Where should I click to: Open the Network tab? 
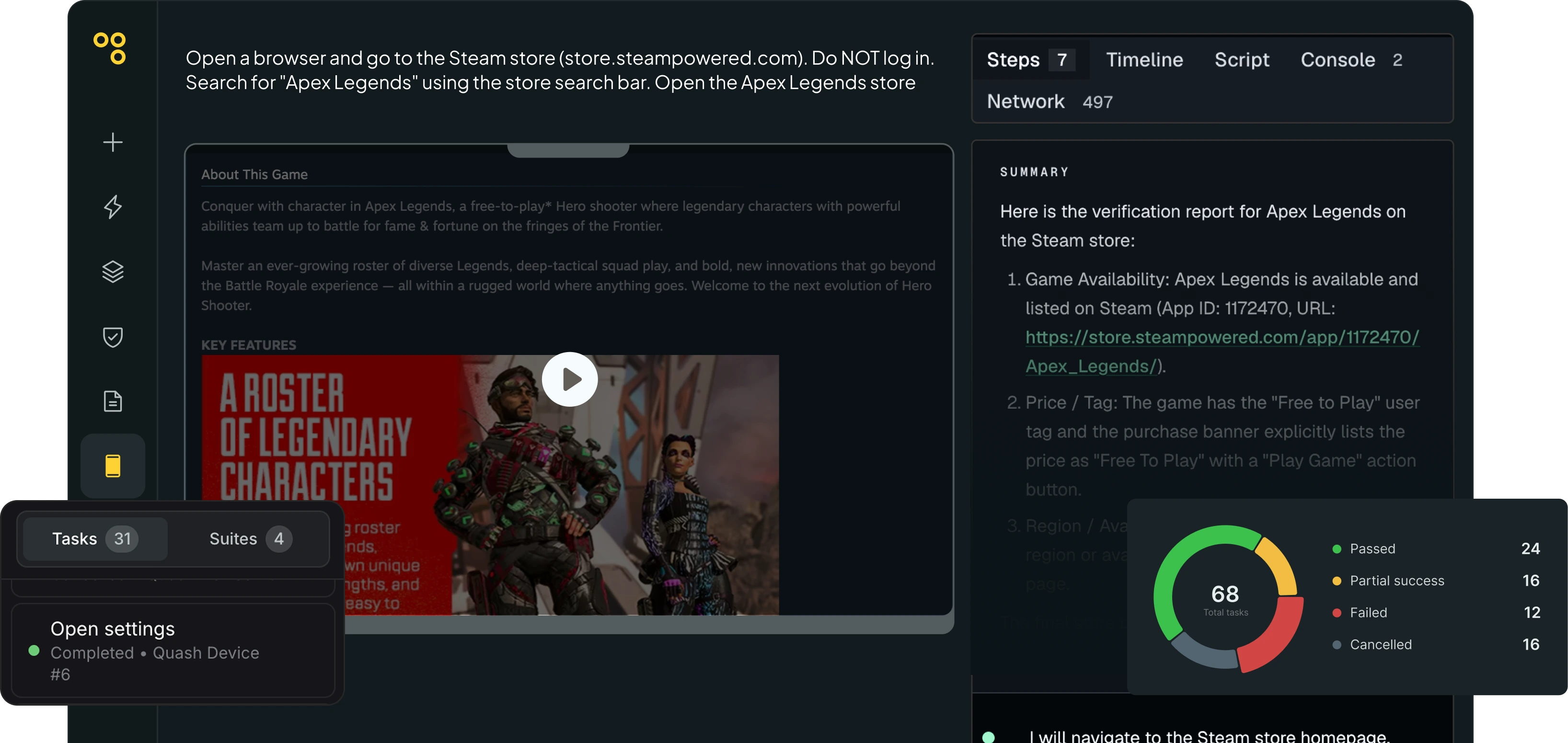[1049, 102]
